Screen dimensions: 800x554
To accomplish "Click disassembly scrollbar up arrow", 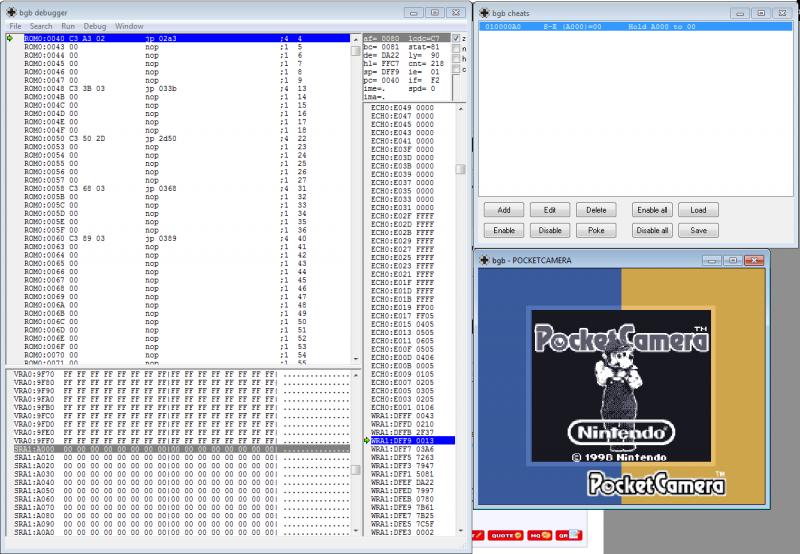I will 356,39.
